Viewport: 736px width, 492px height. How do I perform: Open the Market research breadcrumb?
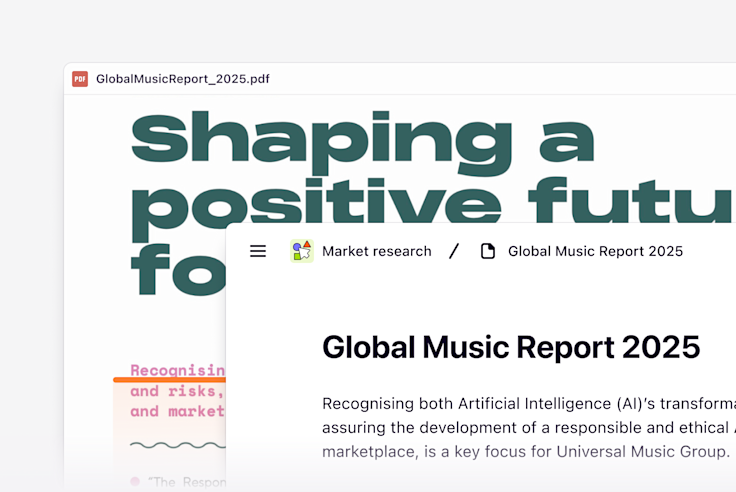point(376,251)
